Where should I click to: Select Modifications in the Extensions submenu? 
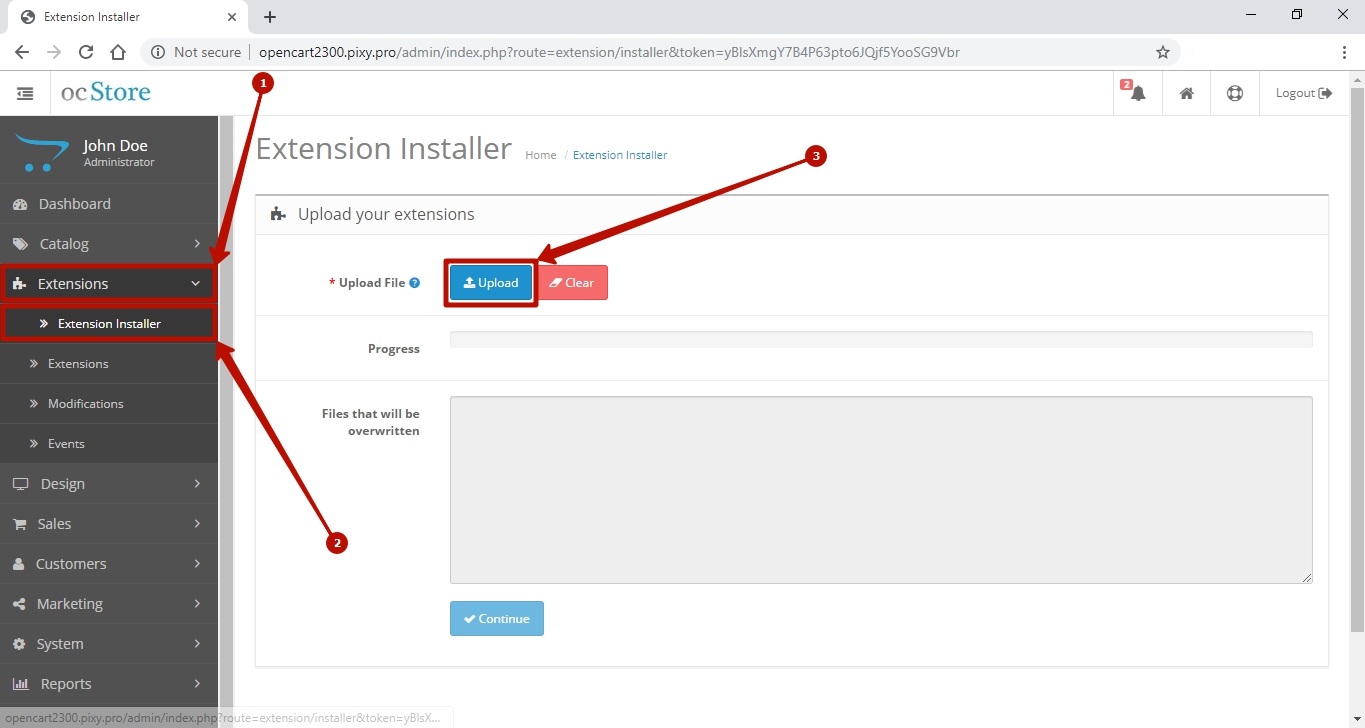coord(86,404)
